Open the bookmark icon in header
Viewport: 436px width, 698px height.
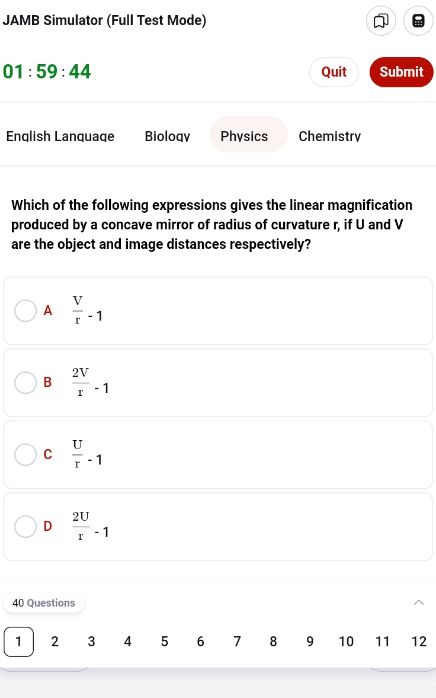click(381, 20)
